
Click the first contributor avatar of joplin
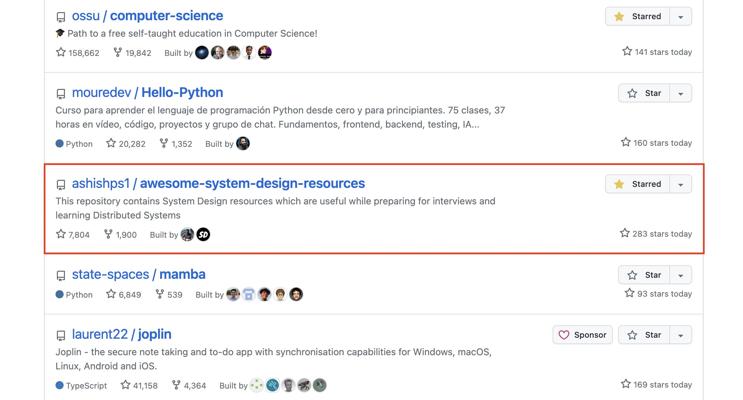tap(257, 385)
